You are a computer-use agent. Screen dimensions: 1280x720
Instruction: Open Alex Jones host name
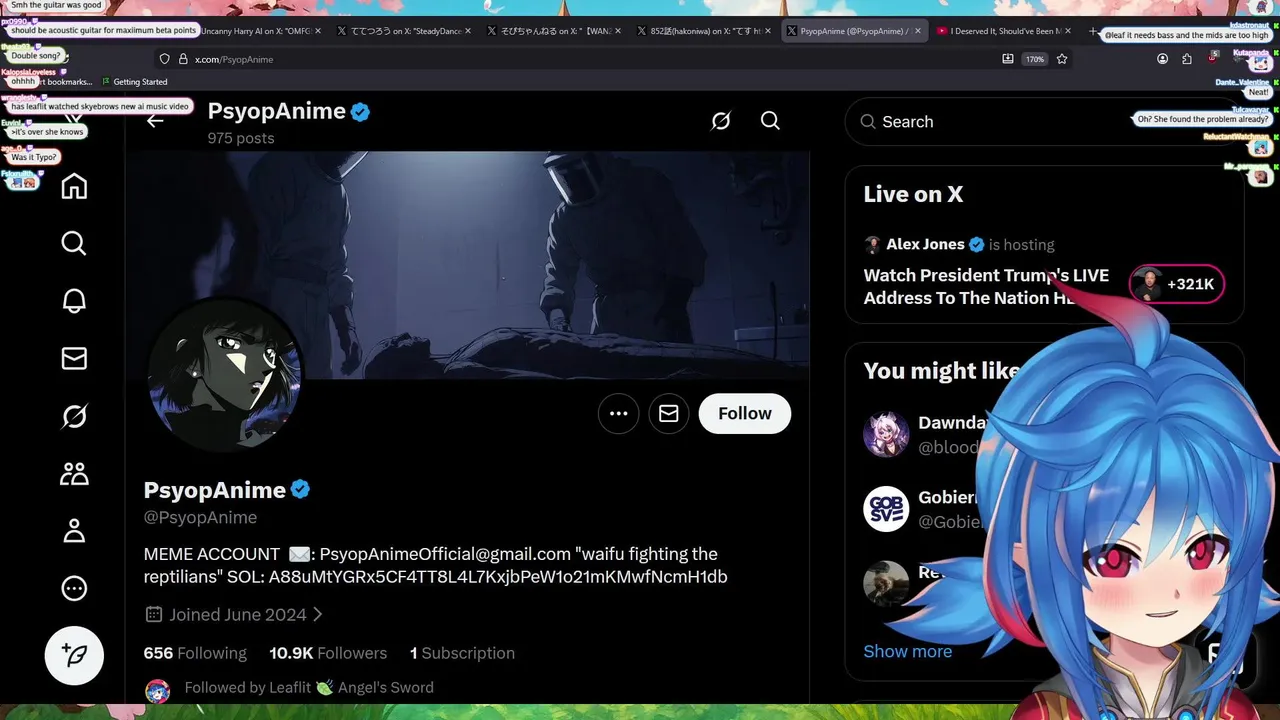925,244
